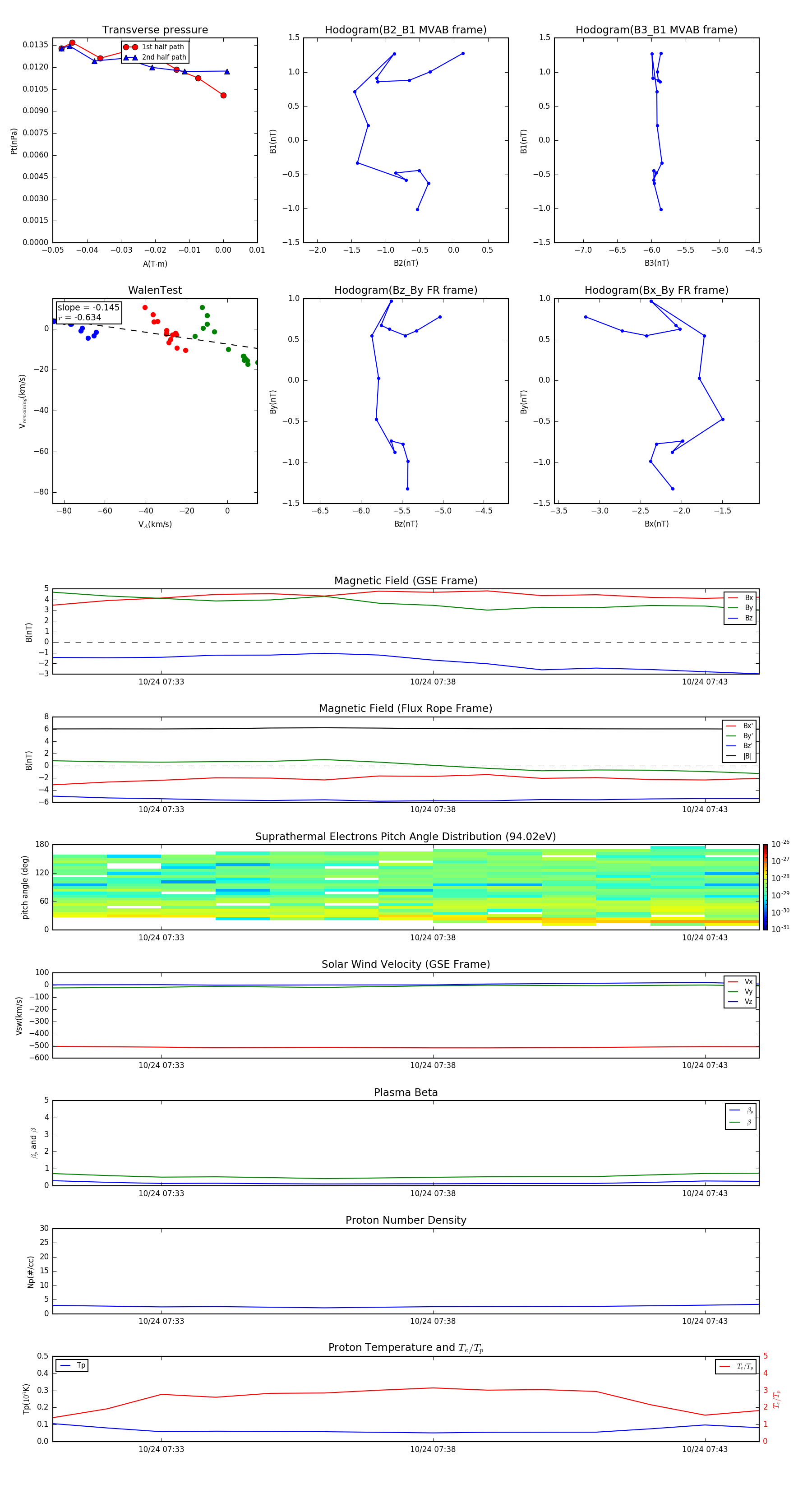Screen dimensions: 812x1489
Task: Click the By legend entry in GSE magnetic field plot
Action: (740, 608)
